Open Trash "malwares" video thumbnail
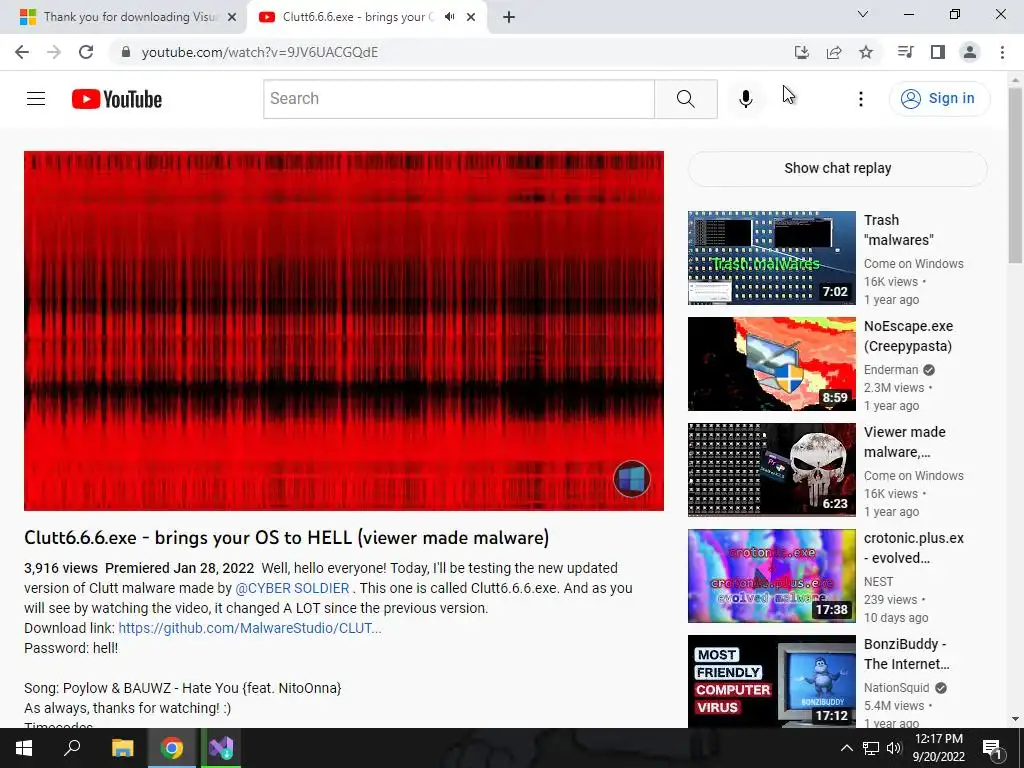 (x=771, y=258)
